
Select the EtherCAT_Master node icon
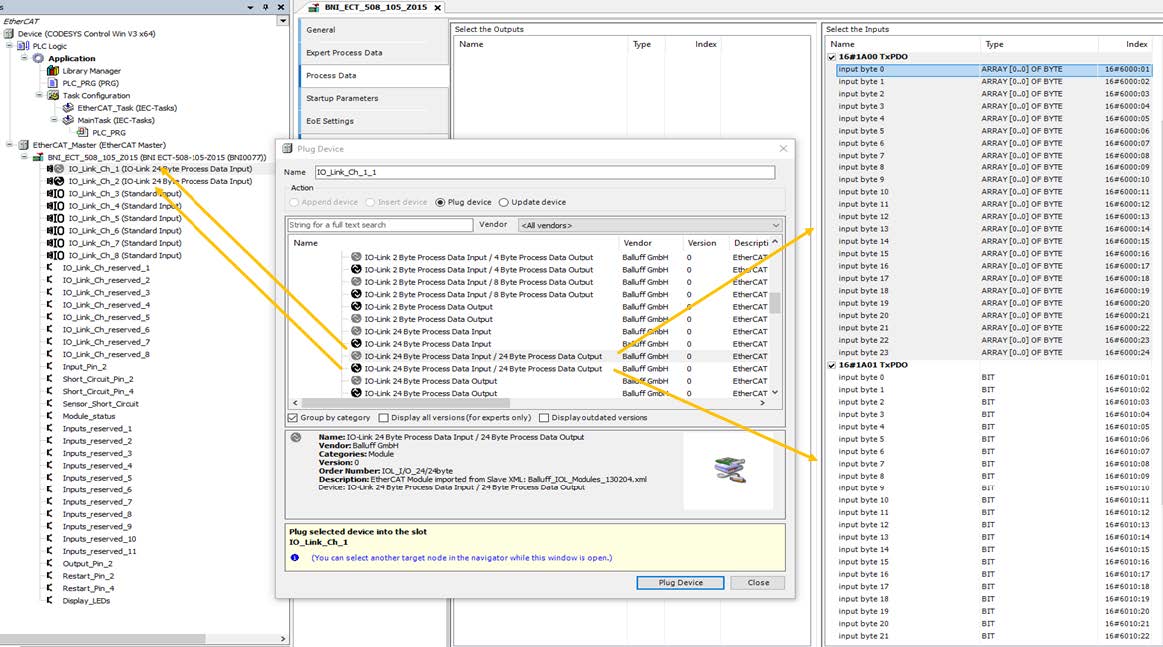pyautogui.click(x=24, y=145)
